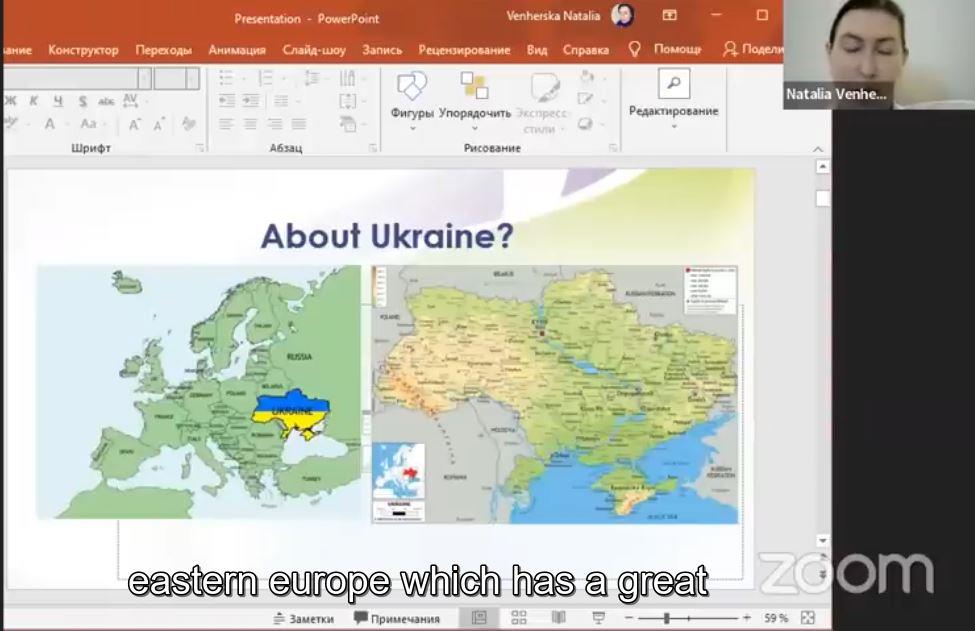Open ribbon display options icon in title bar
975x631 pixels.
pyautogui.click(x=670, y=16)
